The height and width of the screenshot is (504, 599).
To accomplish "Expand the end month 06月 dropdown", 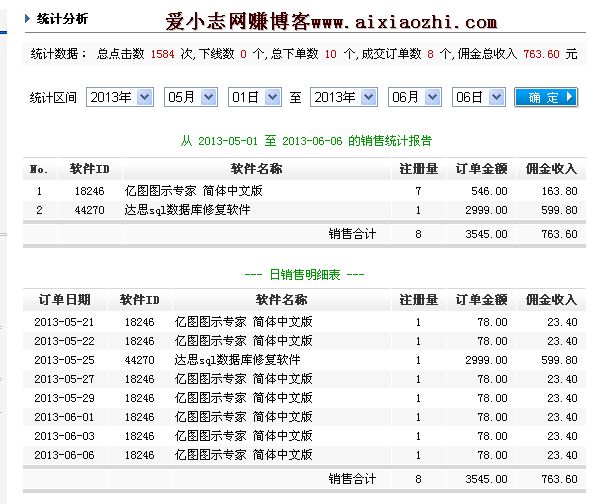I will click(415, 97).
